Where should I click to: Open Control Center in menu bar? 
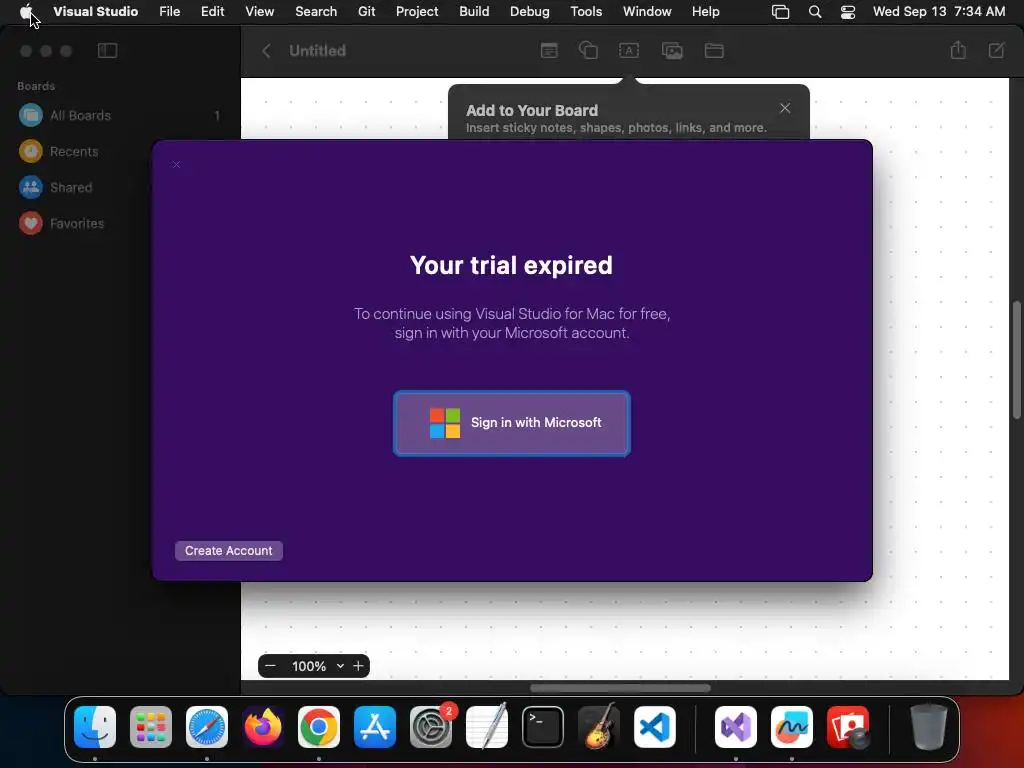point(848,12)
